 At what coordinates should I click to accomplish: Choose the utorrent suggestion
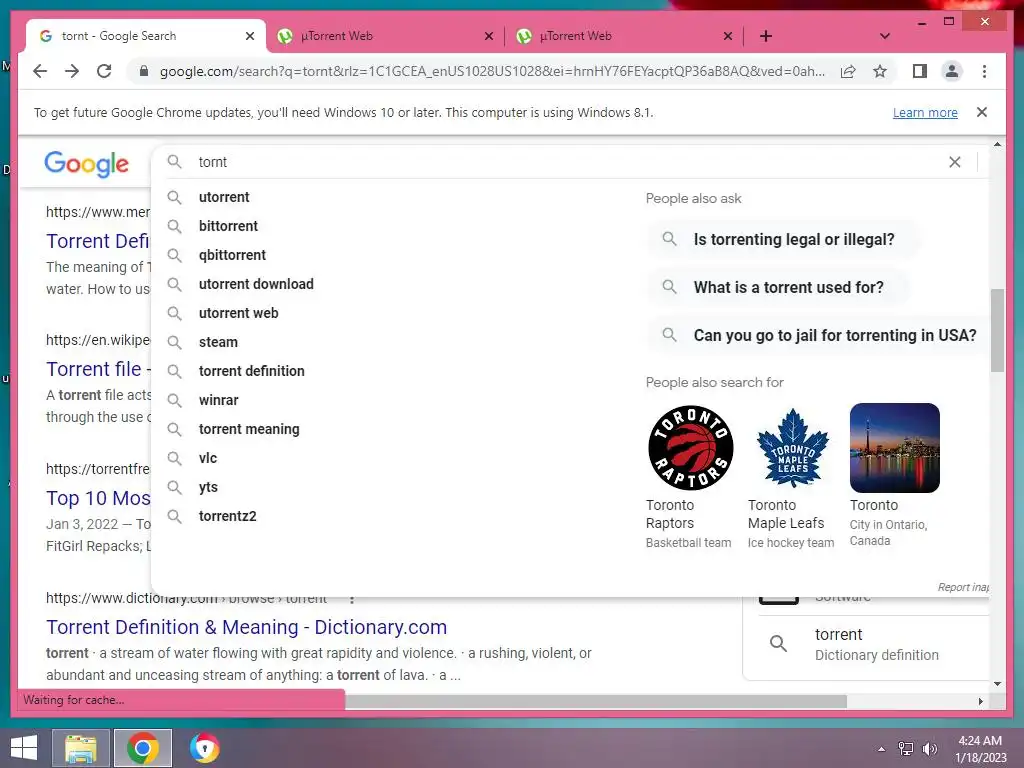(224, 197)
